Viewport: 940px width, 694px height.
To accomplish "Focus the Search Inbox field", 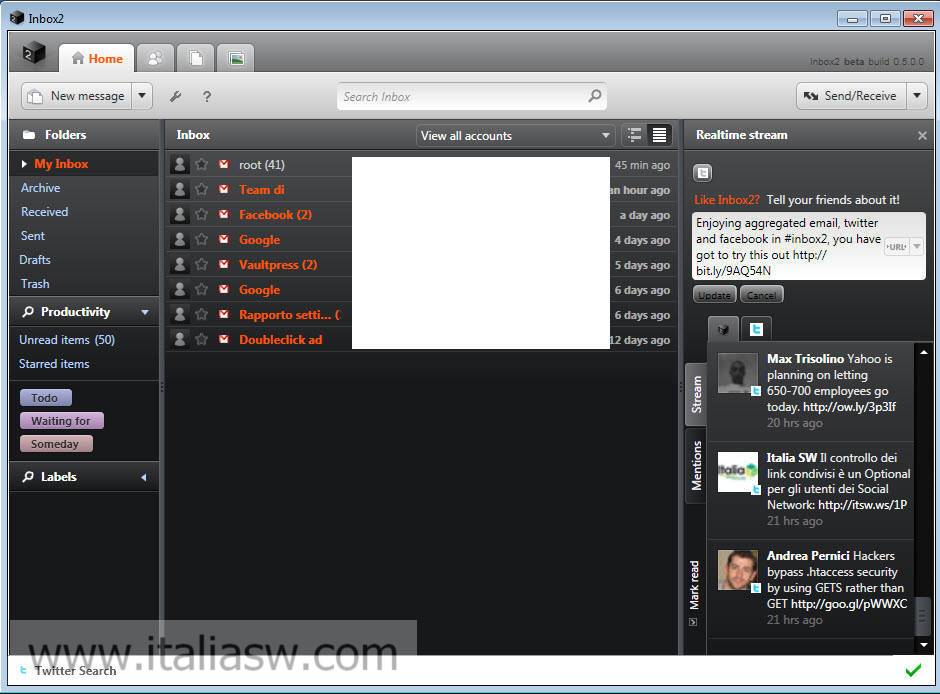I will click(x=472, y=96).
